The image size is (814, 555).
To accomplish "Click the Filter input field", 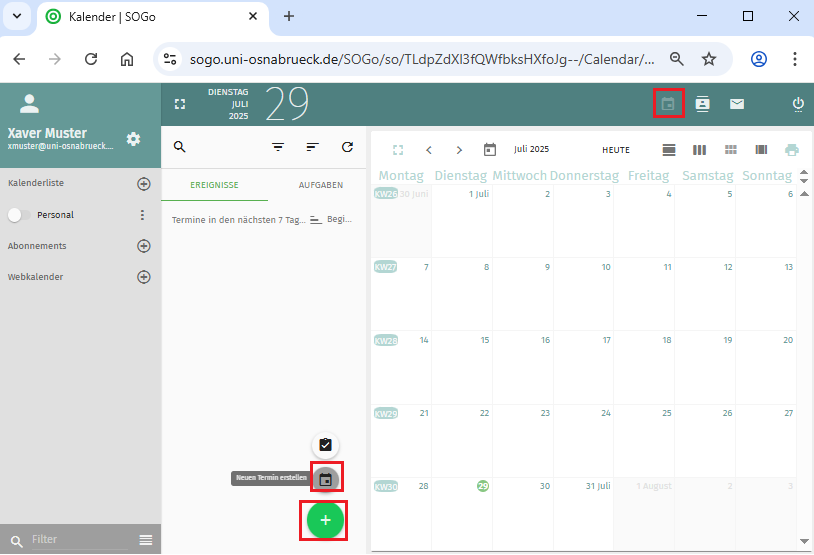I will coord(80,540).
